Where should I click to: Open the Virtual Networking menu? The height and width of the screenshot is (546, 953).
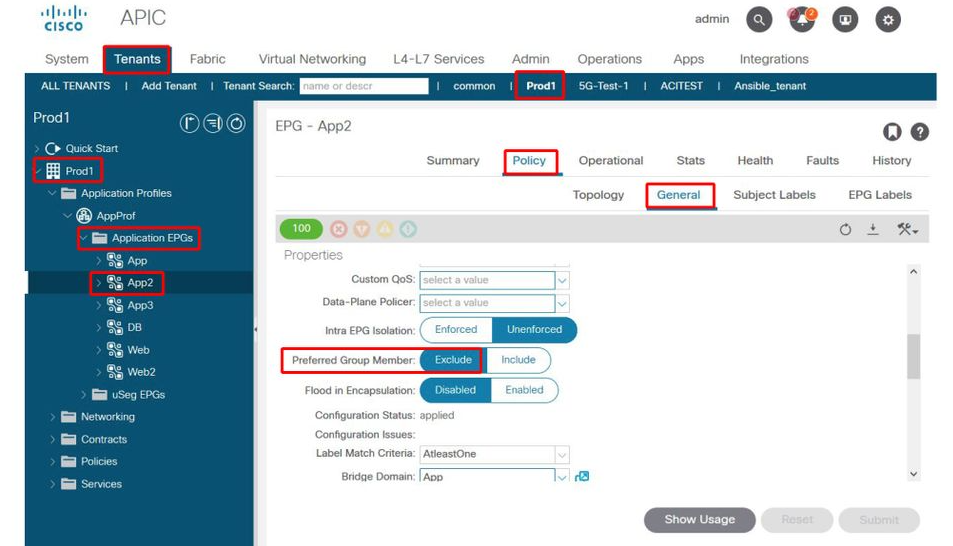312,59
